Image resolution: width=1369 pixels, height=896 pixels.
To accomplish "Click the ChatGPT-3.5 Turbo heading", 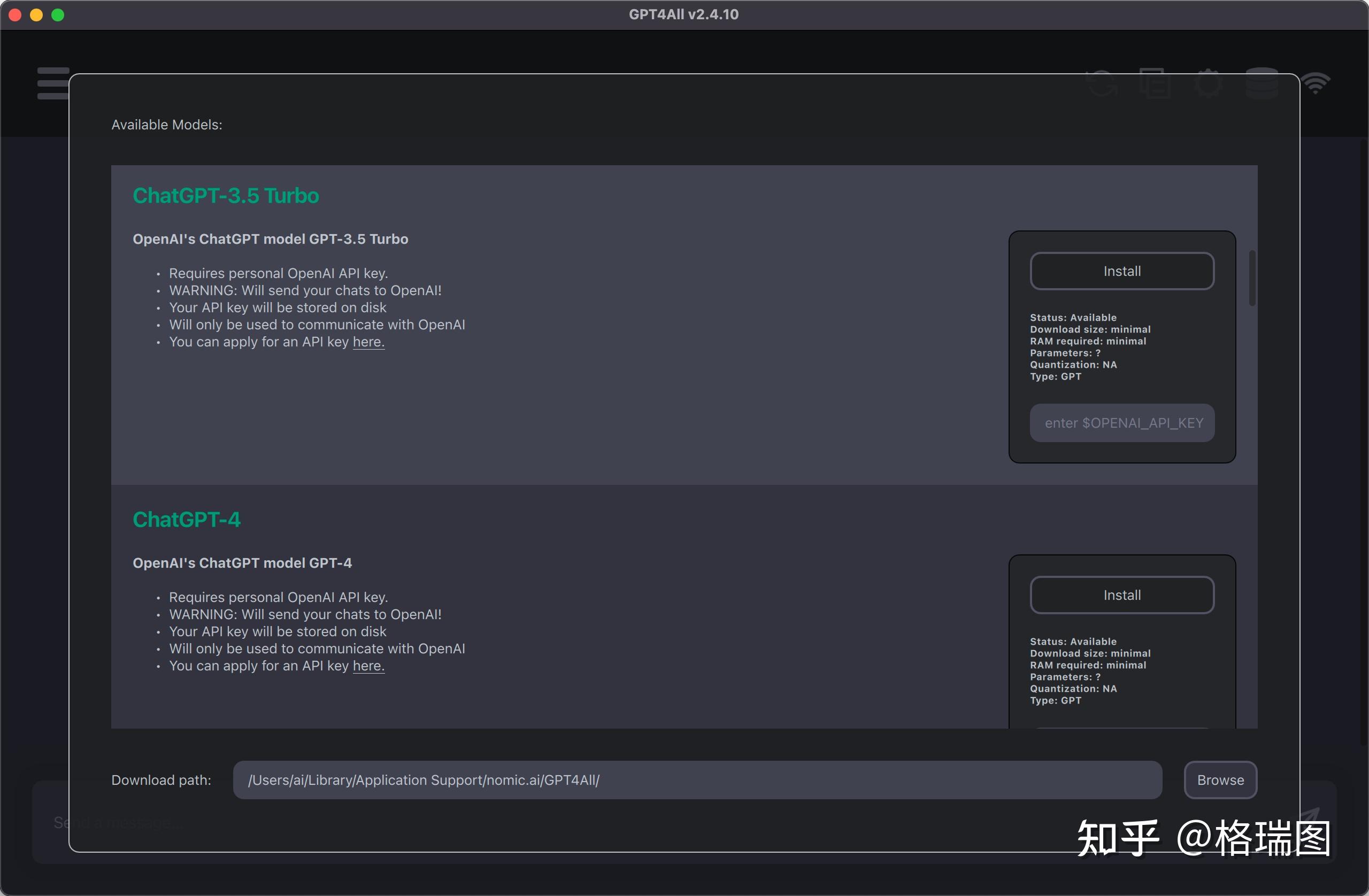I will (226, 196).
